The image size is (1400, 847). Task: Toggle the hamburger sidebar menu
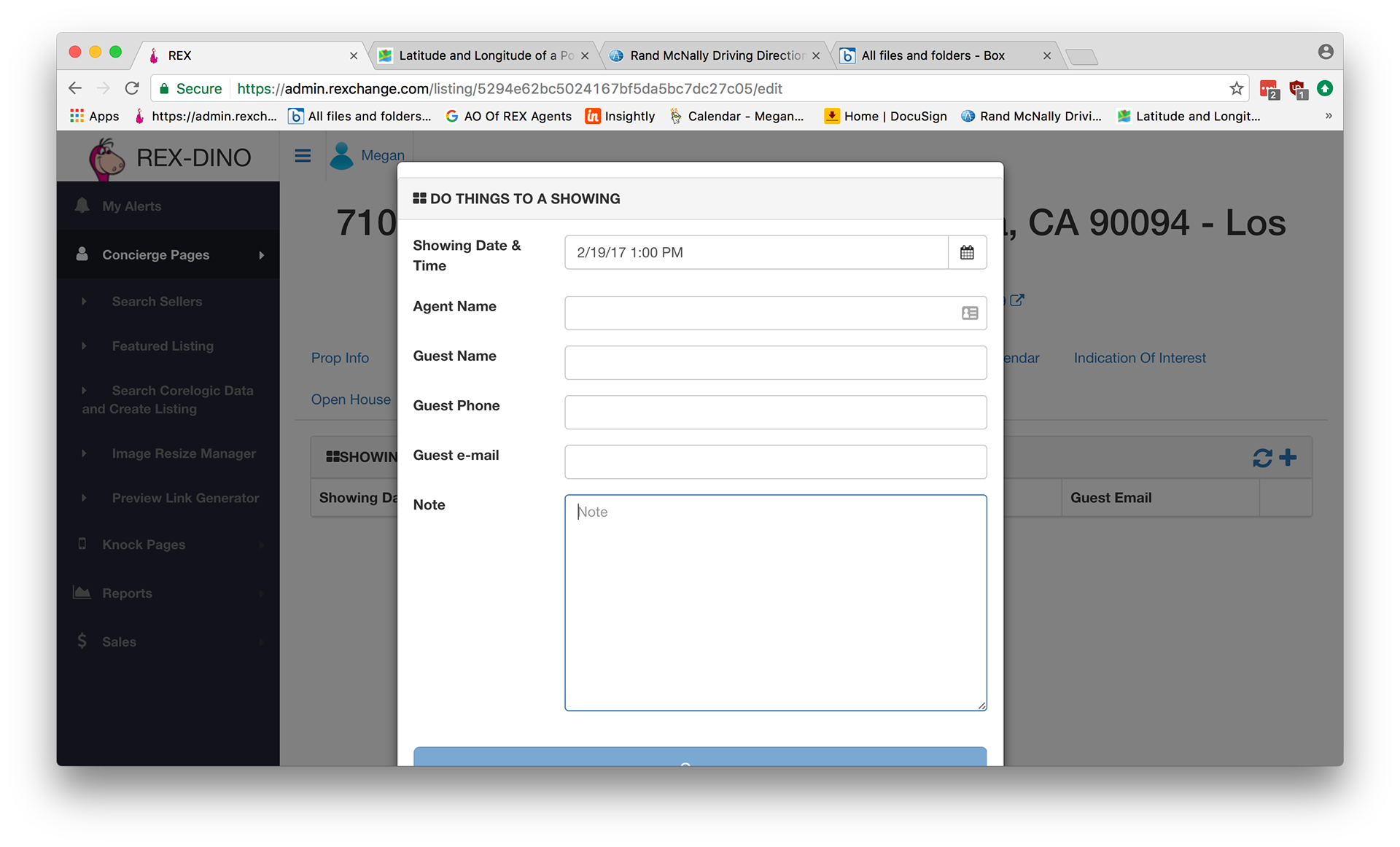[303, 155]
